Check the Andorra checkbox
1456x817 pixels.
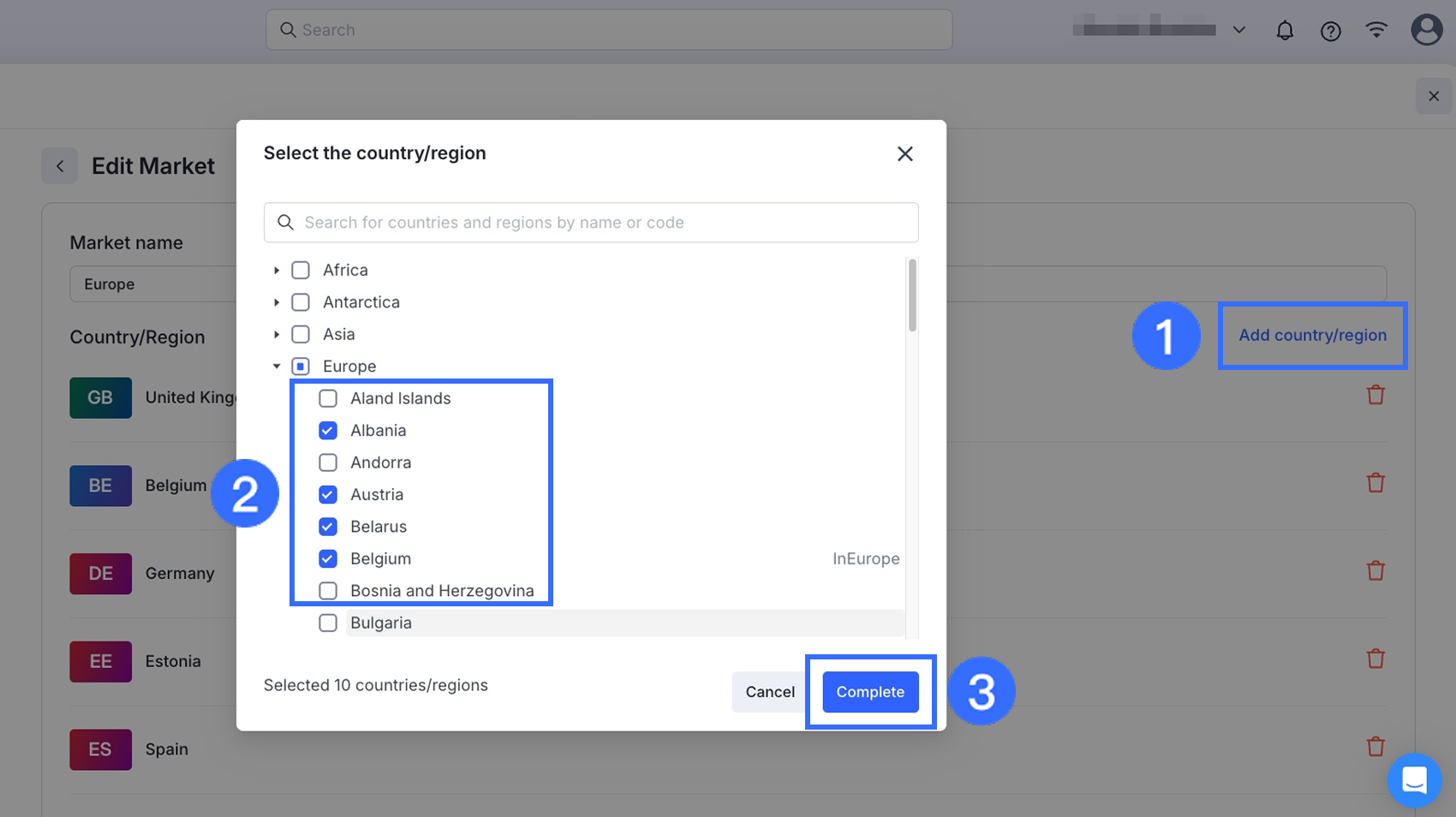click(x=328, y=462)
